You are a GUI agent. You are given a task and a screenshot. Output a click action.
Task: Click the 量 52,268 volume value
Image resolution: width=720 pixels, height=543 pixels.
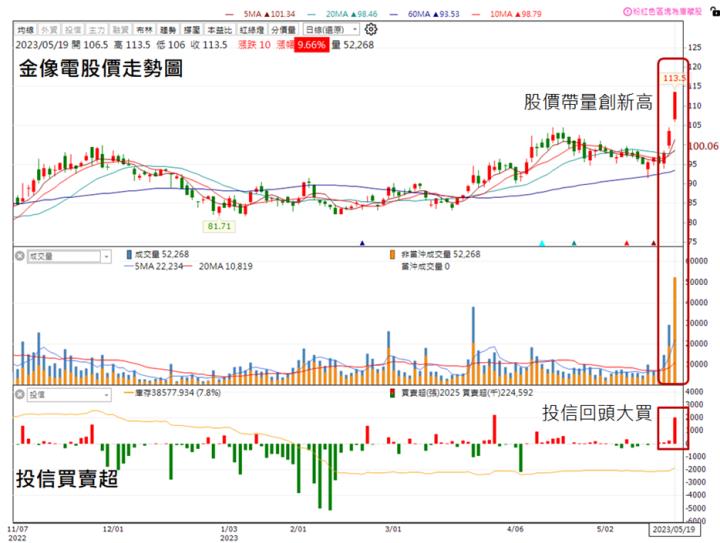pyautogui.click(x=353, y=45)
